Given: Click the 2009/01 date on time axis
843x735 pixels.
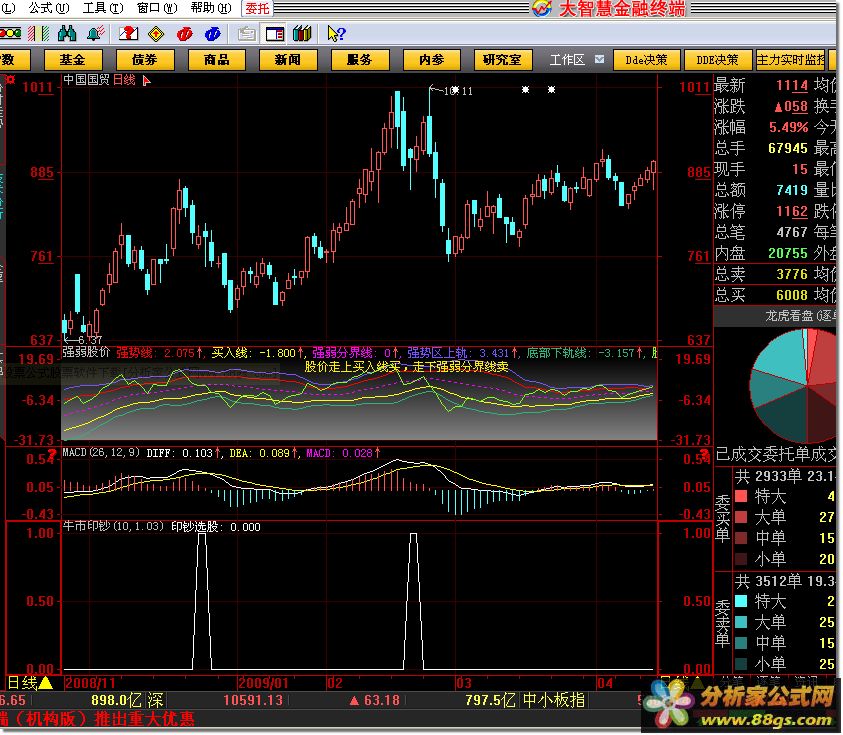Looking at the screenshot, I should point(263,683).
